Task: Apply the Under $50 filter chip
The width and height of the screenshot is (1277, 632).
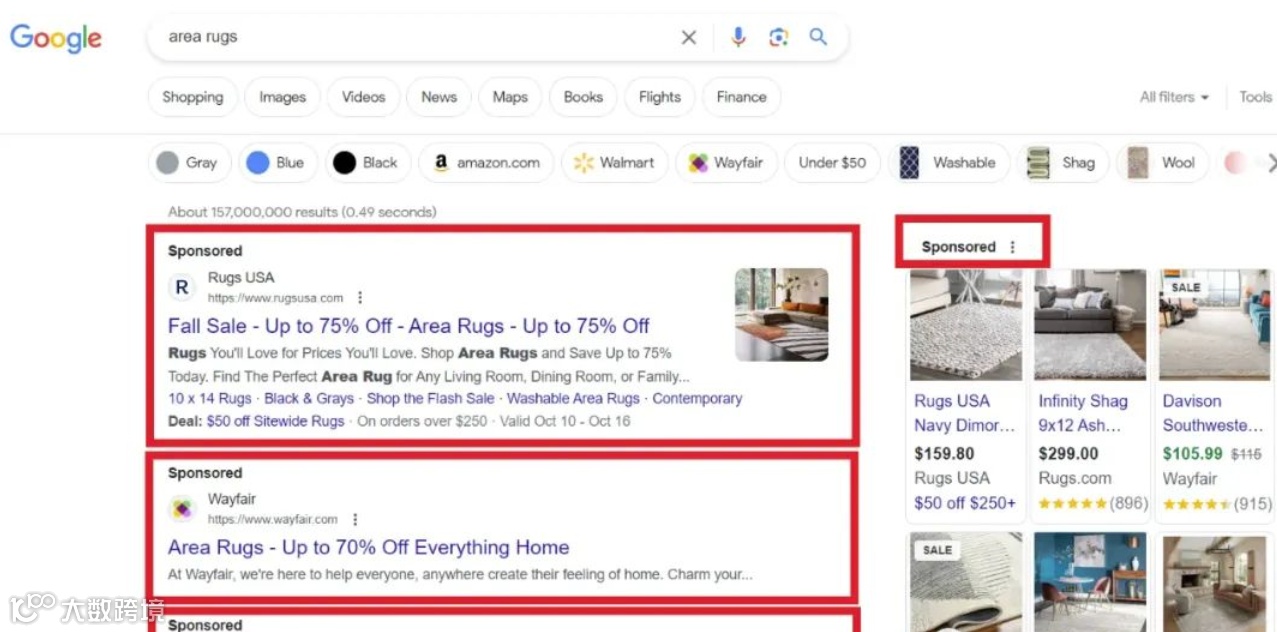Action: coord(832,163)
